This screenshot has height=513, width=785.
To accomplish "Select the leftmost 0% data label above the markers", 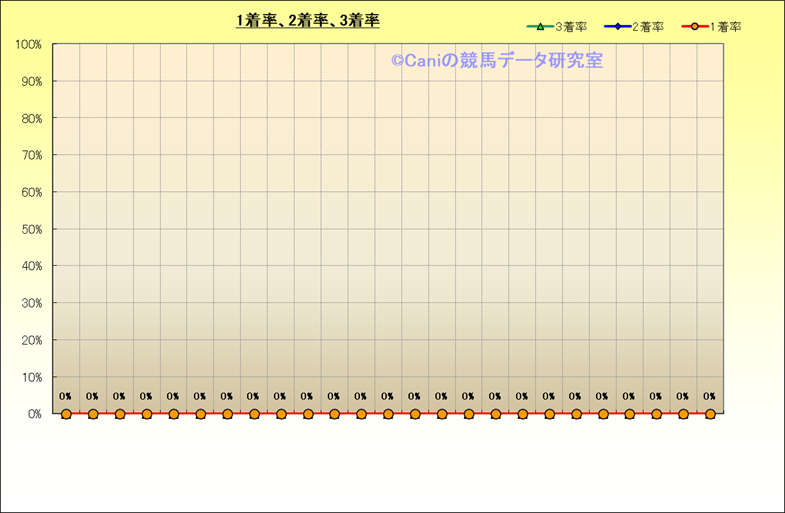I will pos(65,397).
